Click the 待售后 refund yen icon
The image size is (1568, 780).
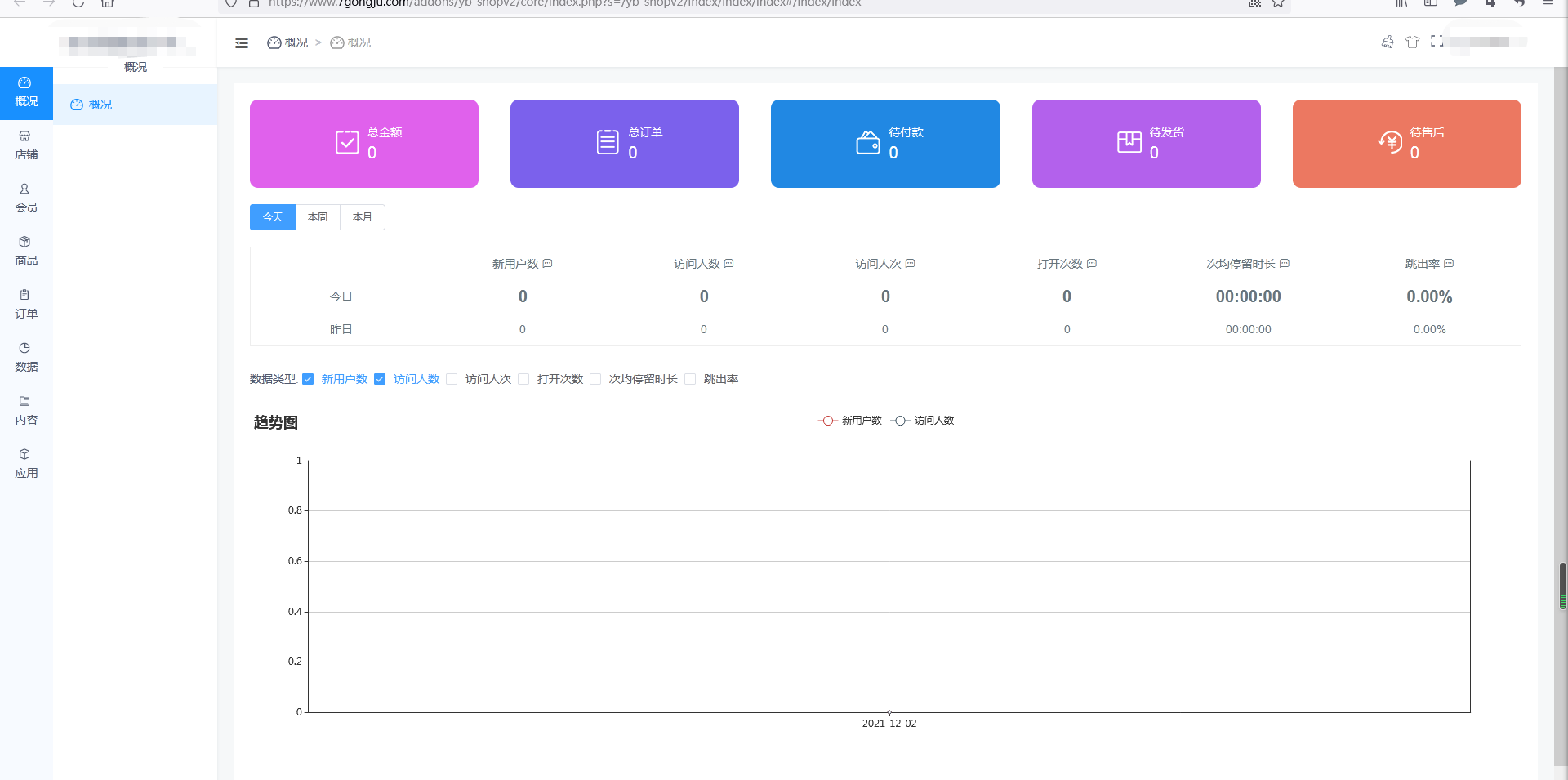tap(1390, 142)
